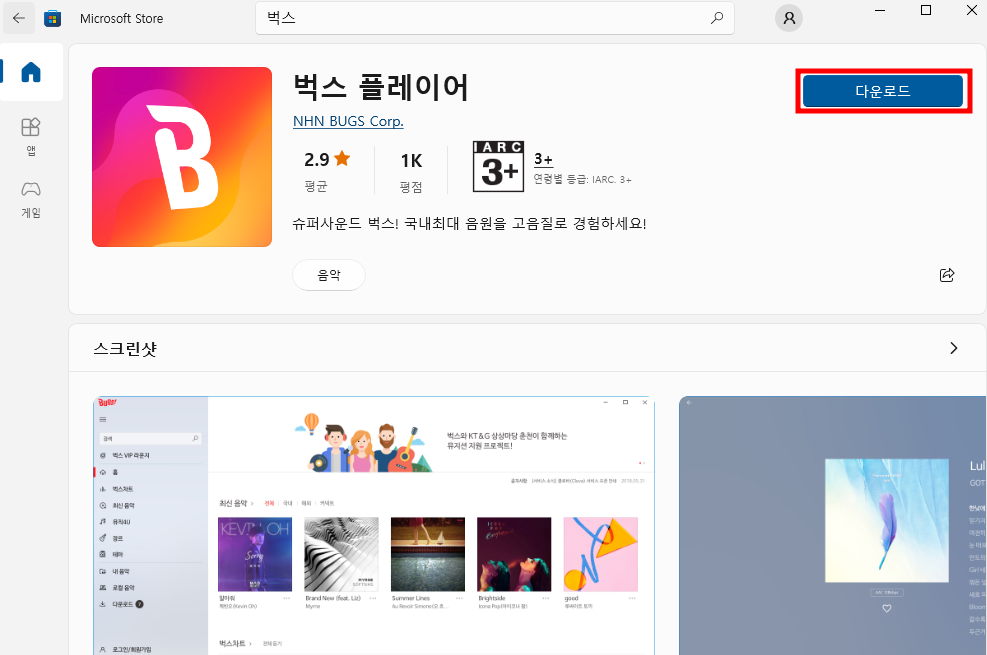The width and height of the screenshot is (987, 655).
Task: Click the search magnifier icon
Action: (716, 18)
